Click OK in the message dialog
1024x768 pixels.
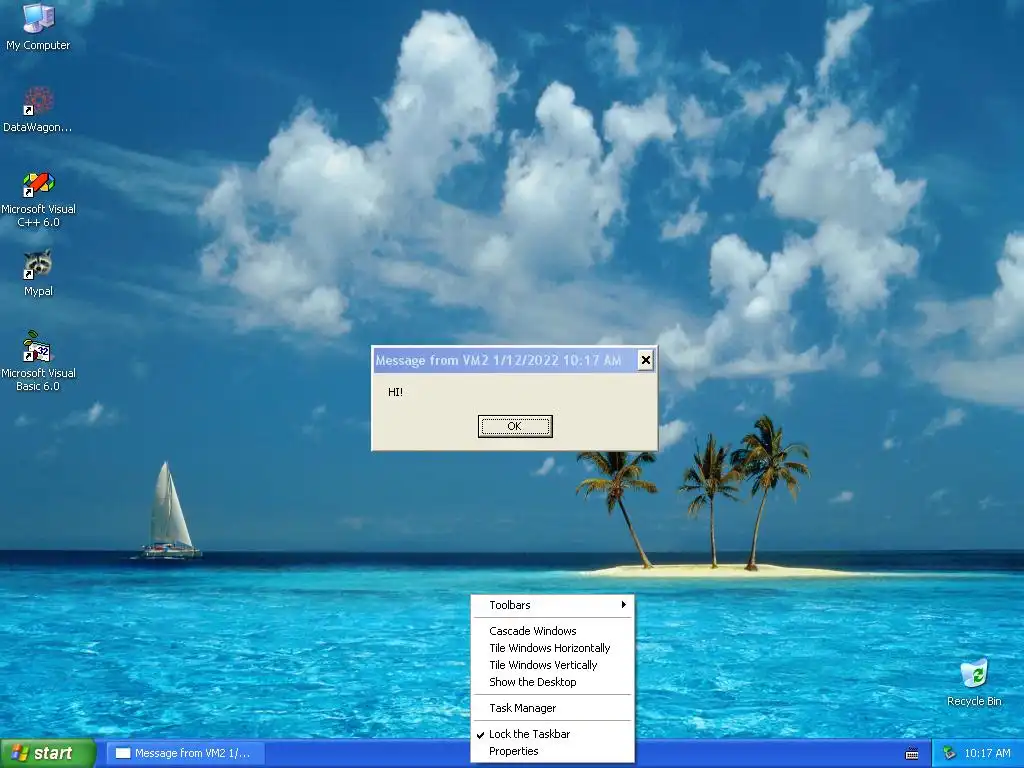[515, 426]
